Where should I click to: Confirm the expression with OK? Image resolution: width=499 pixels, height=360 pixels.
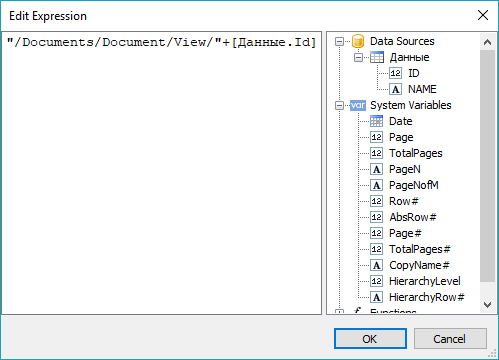click(x=370, y=339)
